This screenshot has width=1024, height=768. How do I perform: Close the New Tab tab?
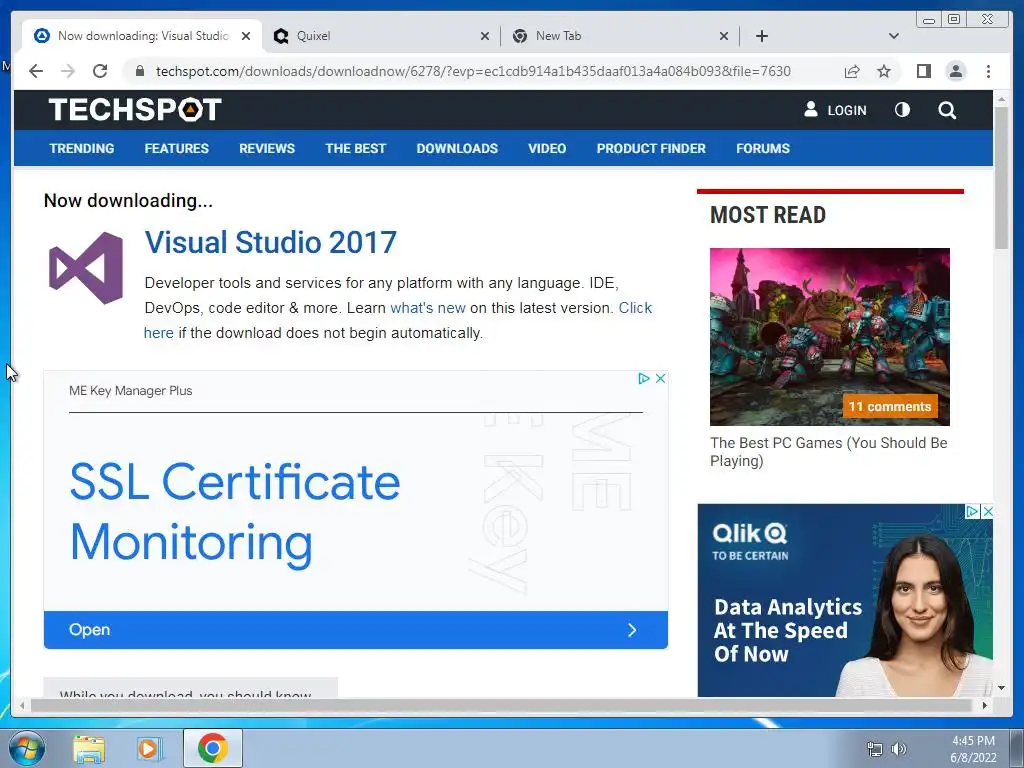point(724,36)
